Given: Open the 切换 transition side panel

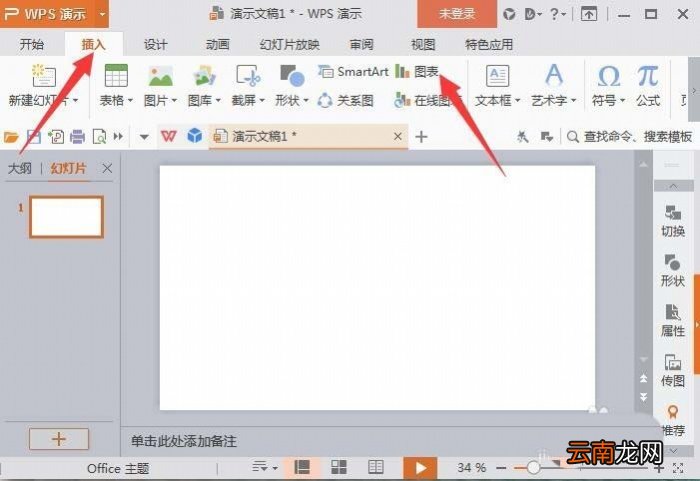Looking at the screenshot, I should click(x=673, y=221).
